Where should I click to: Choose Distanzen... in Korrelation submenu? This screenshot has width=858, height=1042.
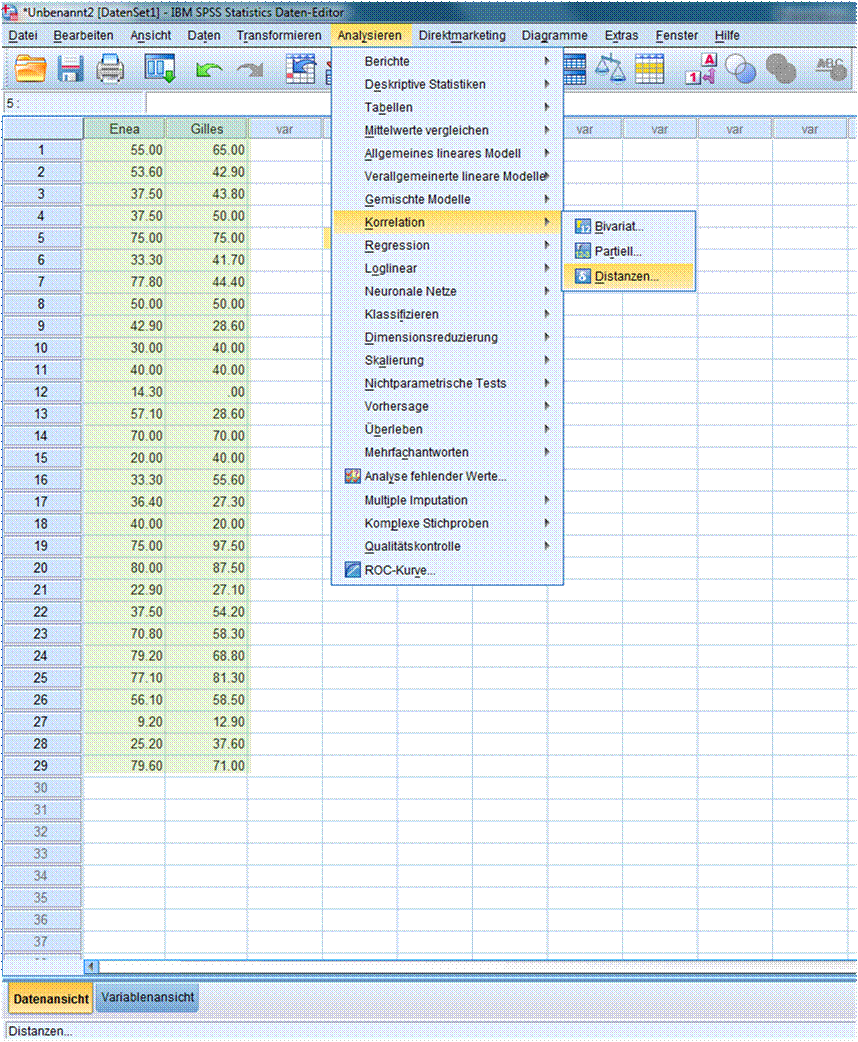coord(628,276)
